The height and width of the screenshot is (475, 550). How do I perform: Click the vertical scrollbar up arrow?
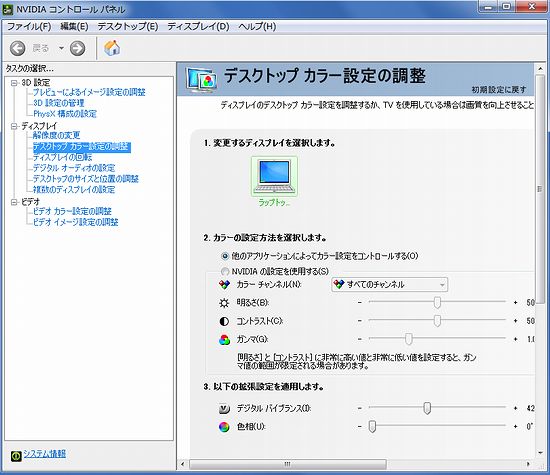541,69
